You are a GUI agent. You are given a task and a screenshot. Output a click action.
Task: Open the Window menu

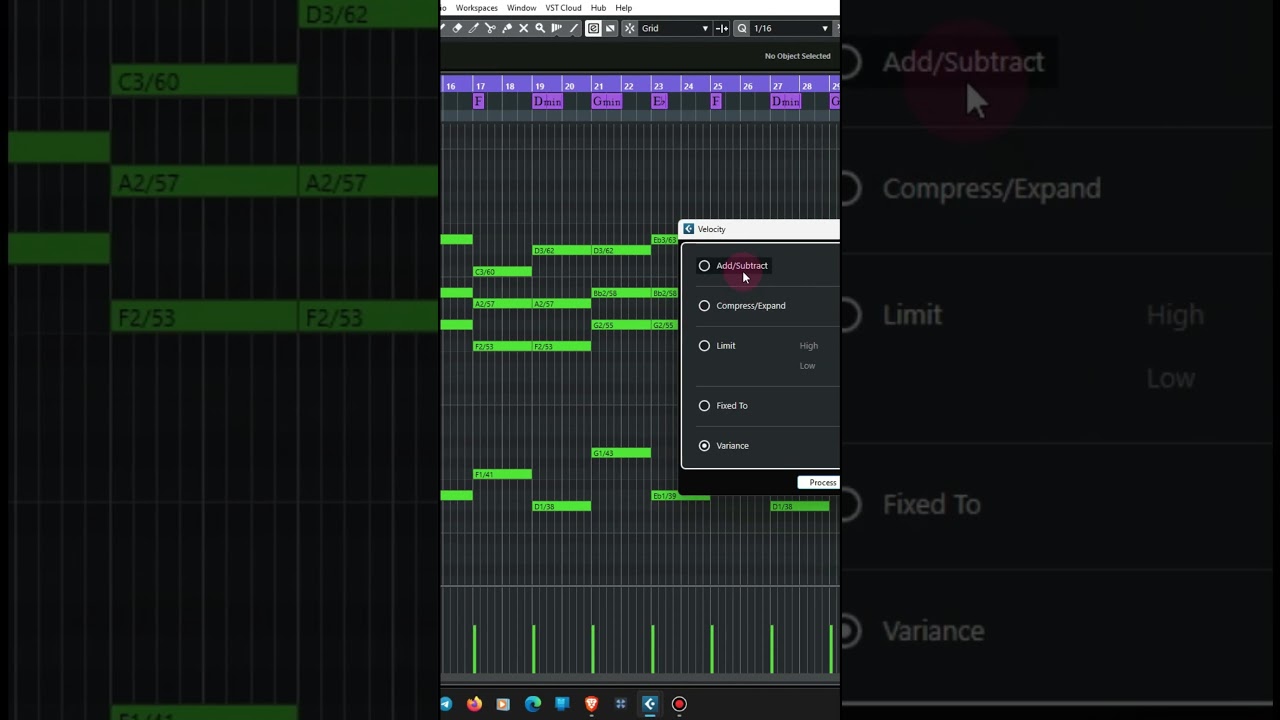(x=521, y=8)
